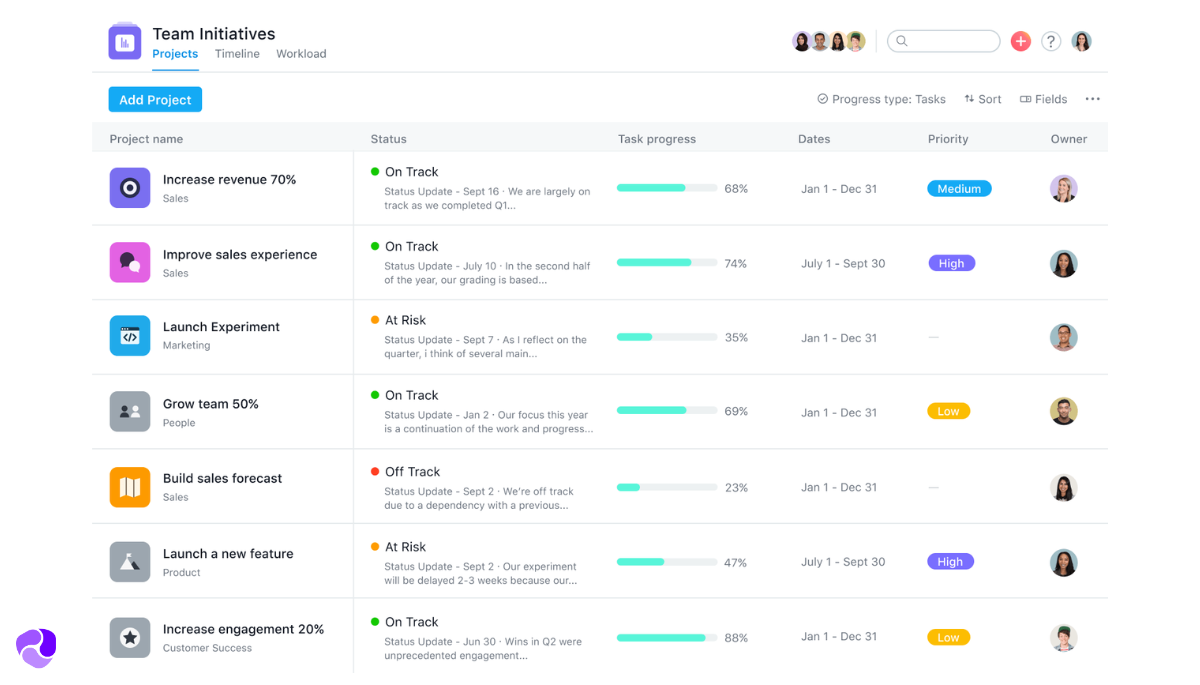Click the red plus add button
This screenshot has width=1200, height=685.
[1020, 41]
